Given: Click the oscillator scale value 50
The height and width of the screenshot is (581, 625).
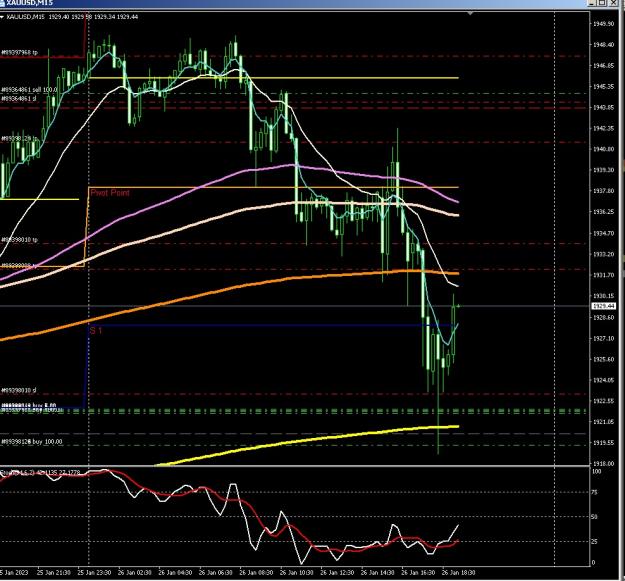Looking at the screenshot, I should [595, 517].
